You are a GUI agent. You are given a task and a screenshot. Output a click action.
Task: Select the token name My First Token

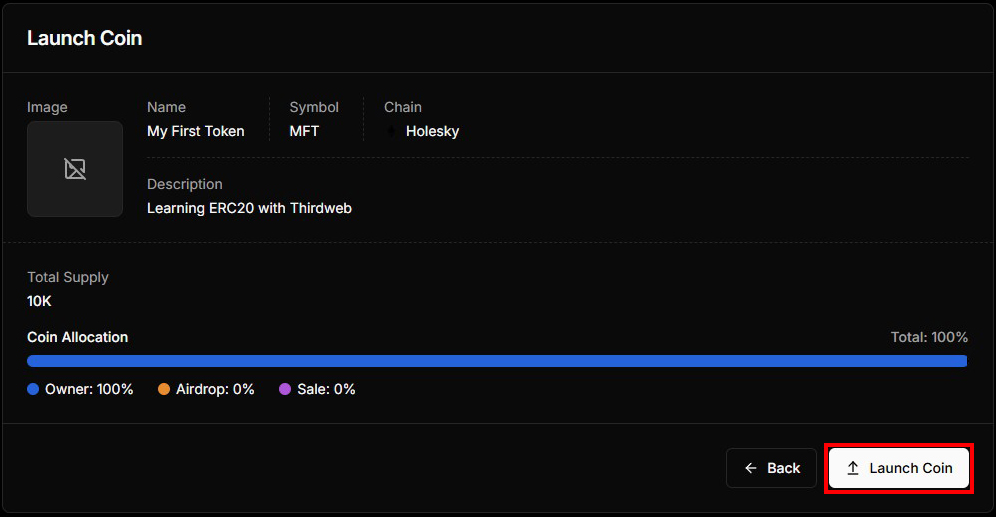196,131
